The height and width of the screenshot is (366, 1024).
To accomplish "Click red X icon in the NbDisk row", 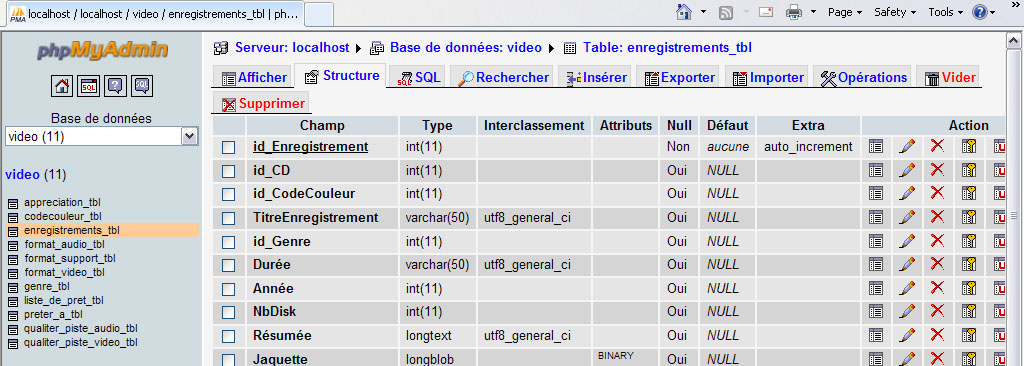I will [937, 312].
